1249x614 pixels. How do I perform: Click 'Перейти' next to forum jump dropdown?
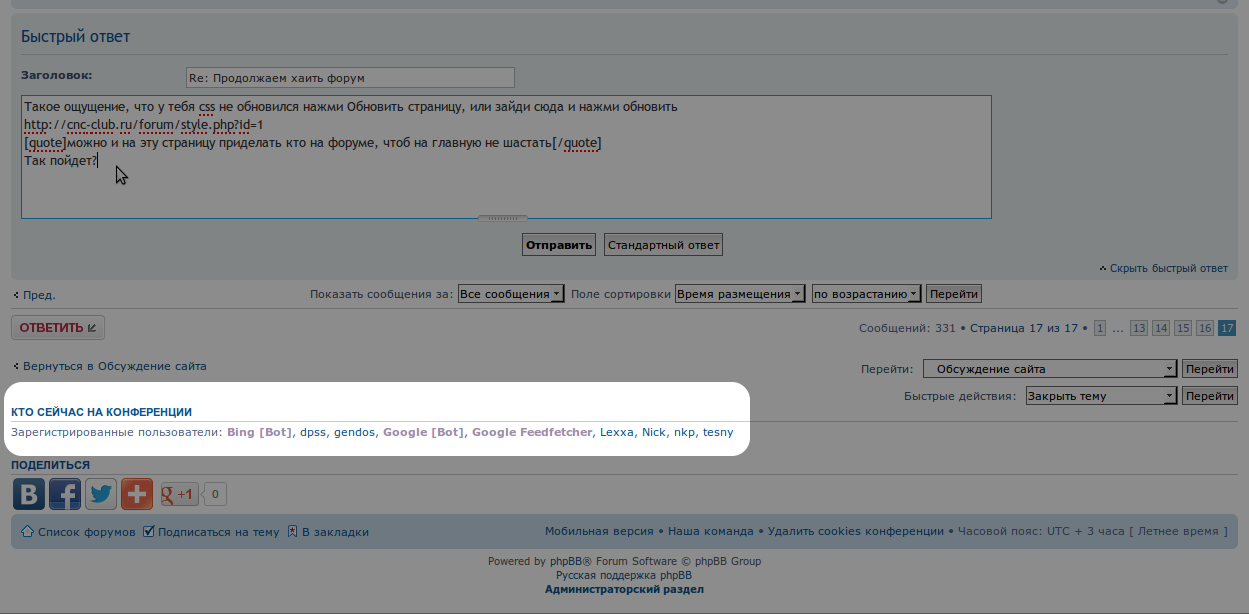[x=1209, y=369]
